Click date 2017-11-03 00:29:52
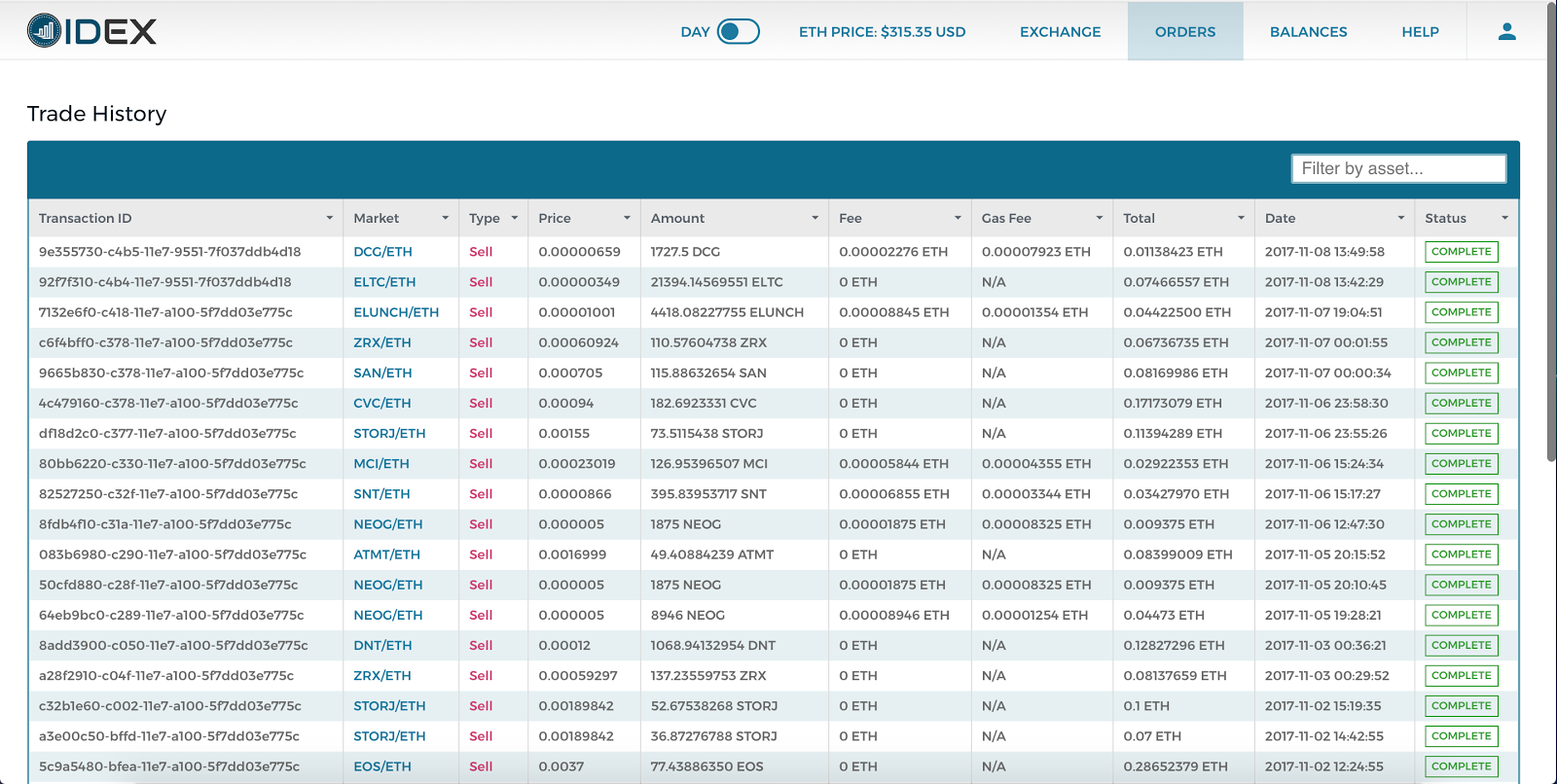 [x=1327, y=675]
